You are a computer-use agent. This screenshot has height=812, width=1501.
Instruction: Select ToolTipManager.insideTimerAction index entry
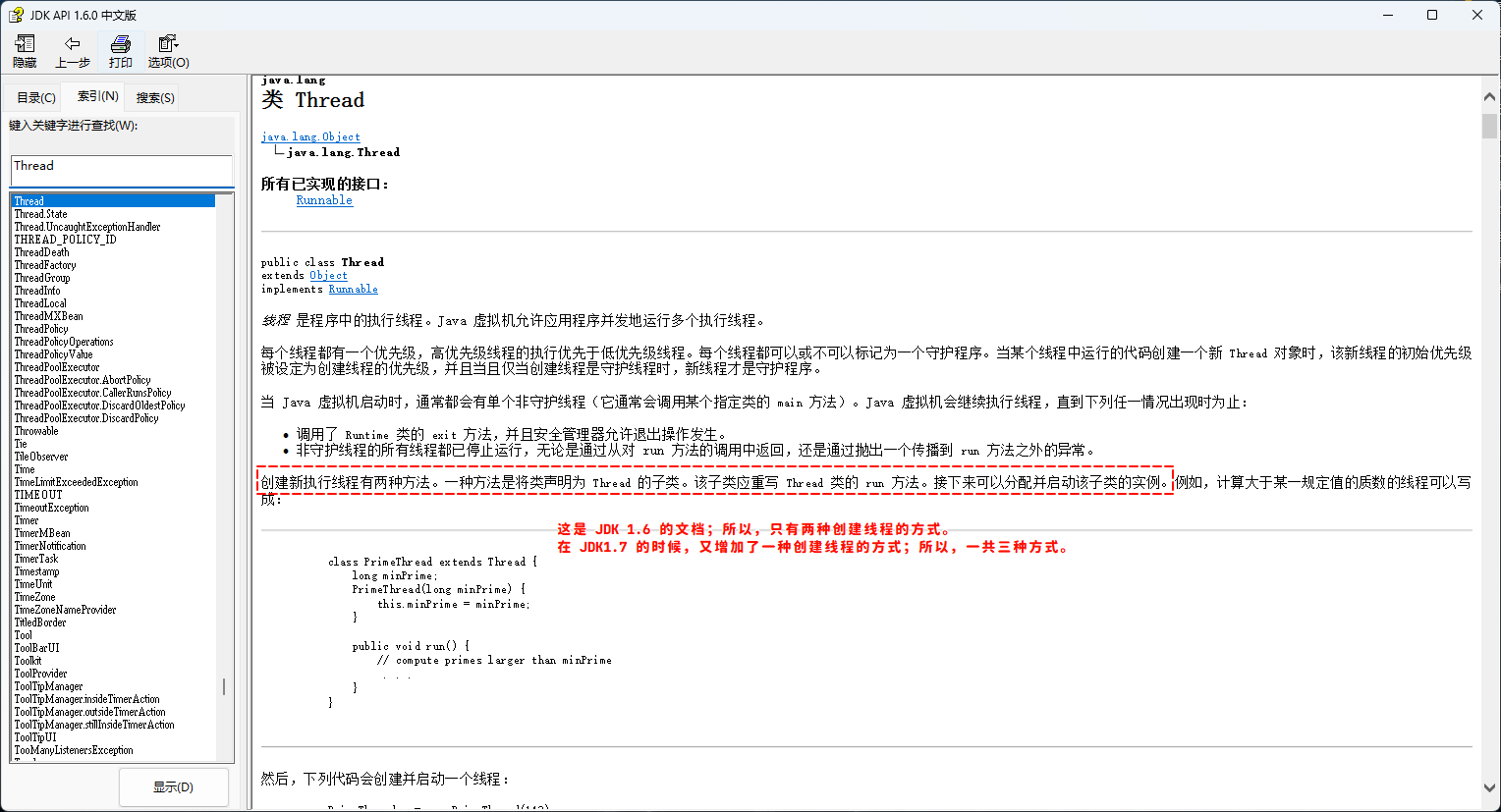click(86, 698)
